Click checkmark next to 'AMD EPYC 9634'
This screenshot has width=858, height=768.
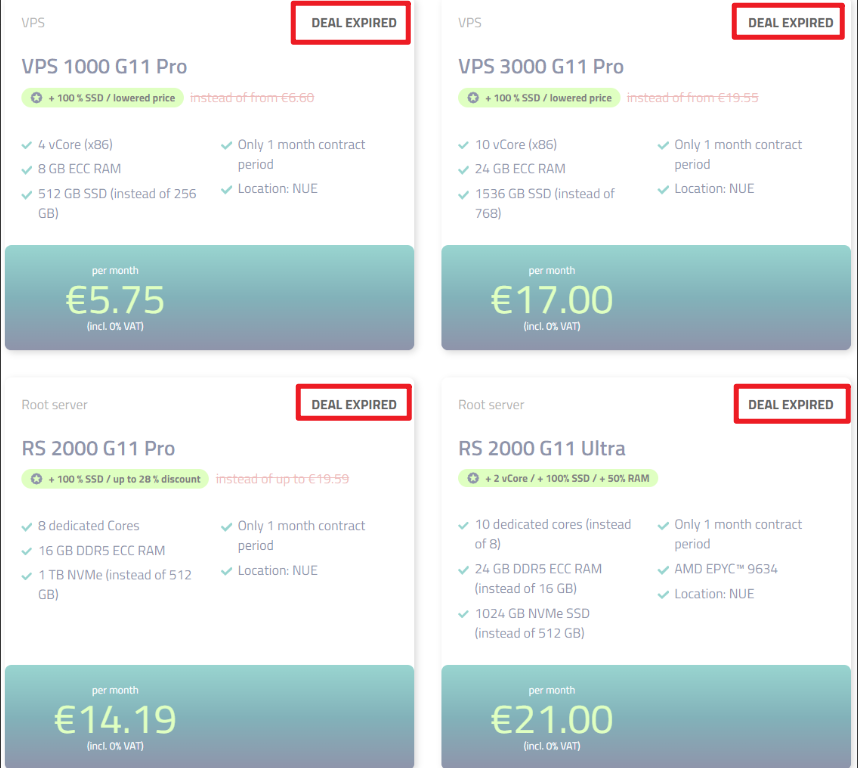point(663,570)
